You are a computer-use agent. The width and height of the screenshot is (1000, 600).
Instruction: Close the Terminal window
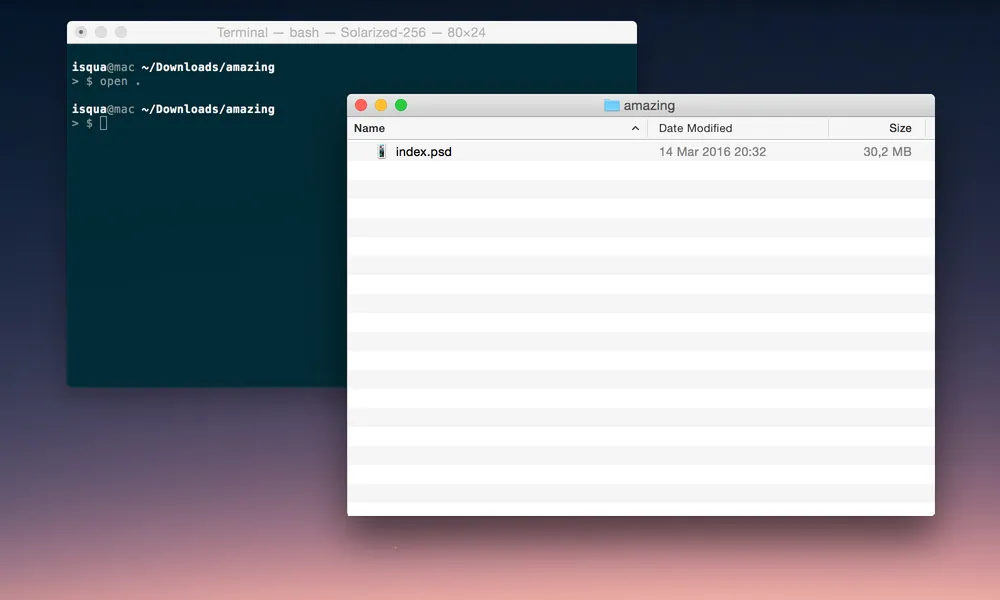click(81, 32)
